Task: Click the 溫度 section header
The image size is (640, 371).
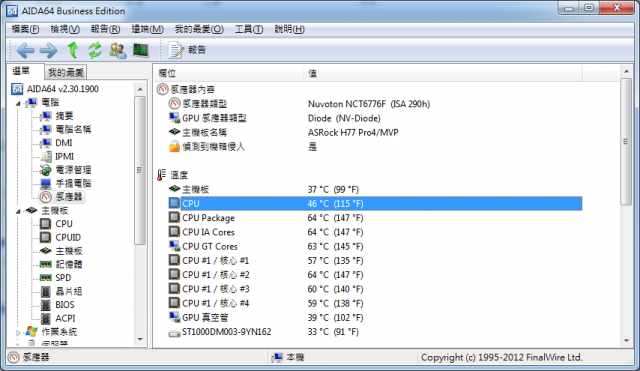Action: coord(172,175)
